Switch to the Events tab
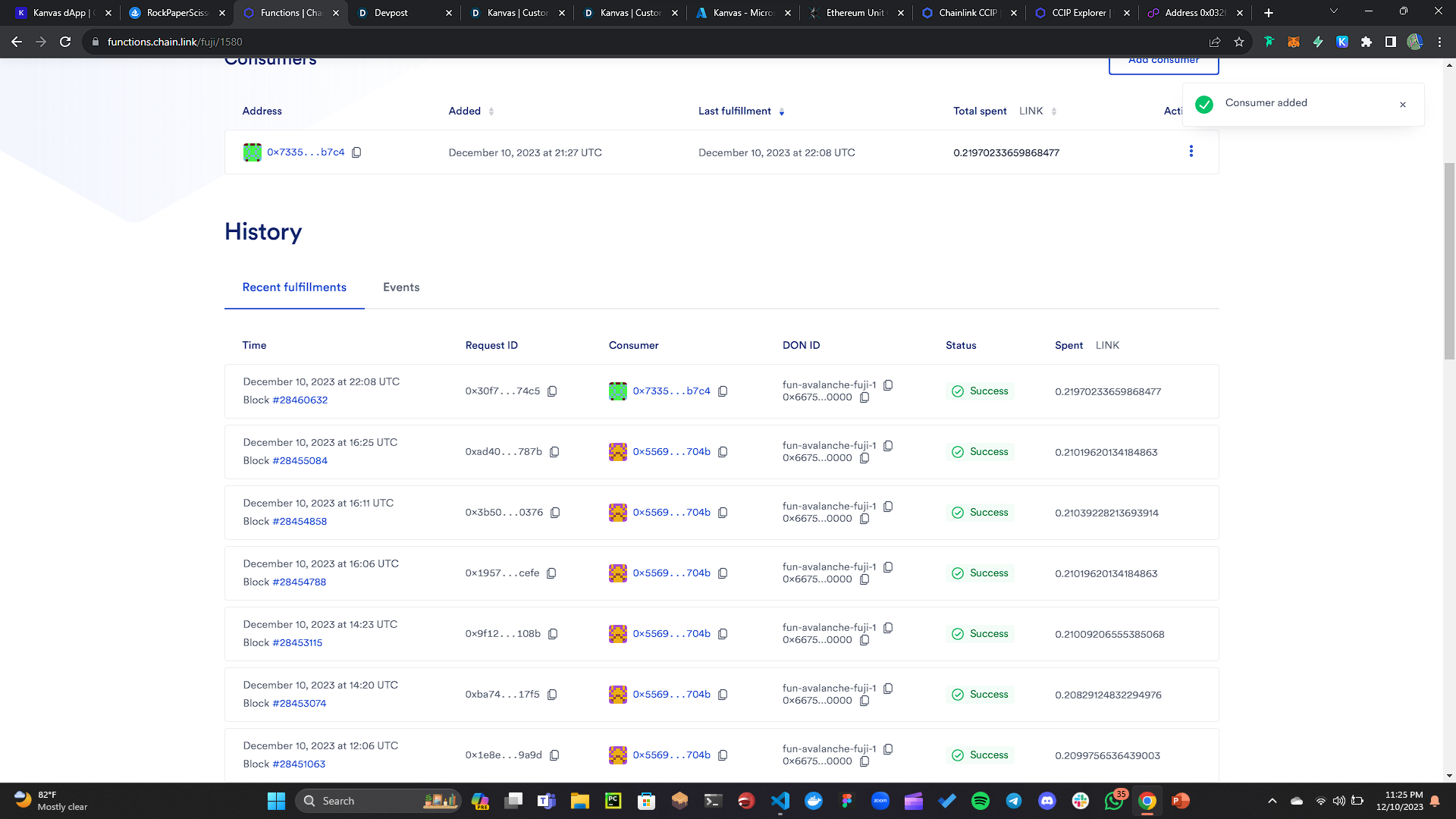Image resolution: width=1456 pixels, height=819 pixels. pyautogui.click(x=401, y=287)
